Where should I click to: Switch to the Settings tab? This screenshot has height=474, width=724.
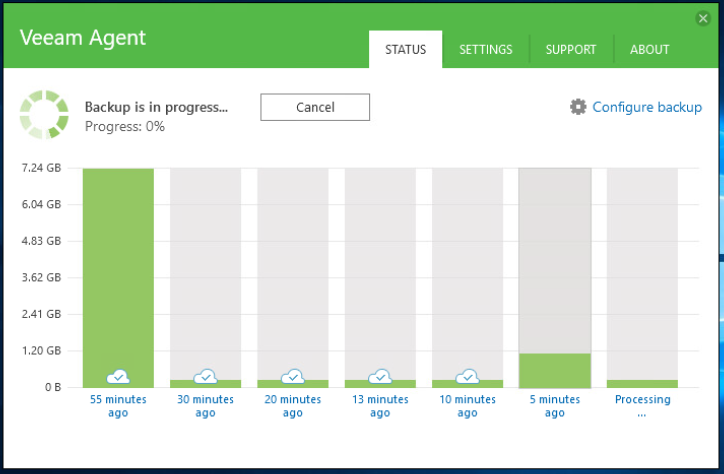tap(486, 49)
